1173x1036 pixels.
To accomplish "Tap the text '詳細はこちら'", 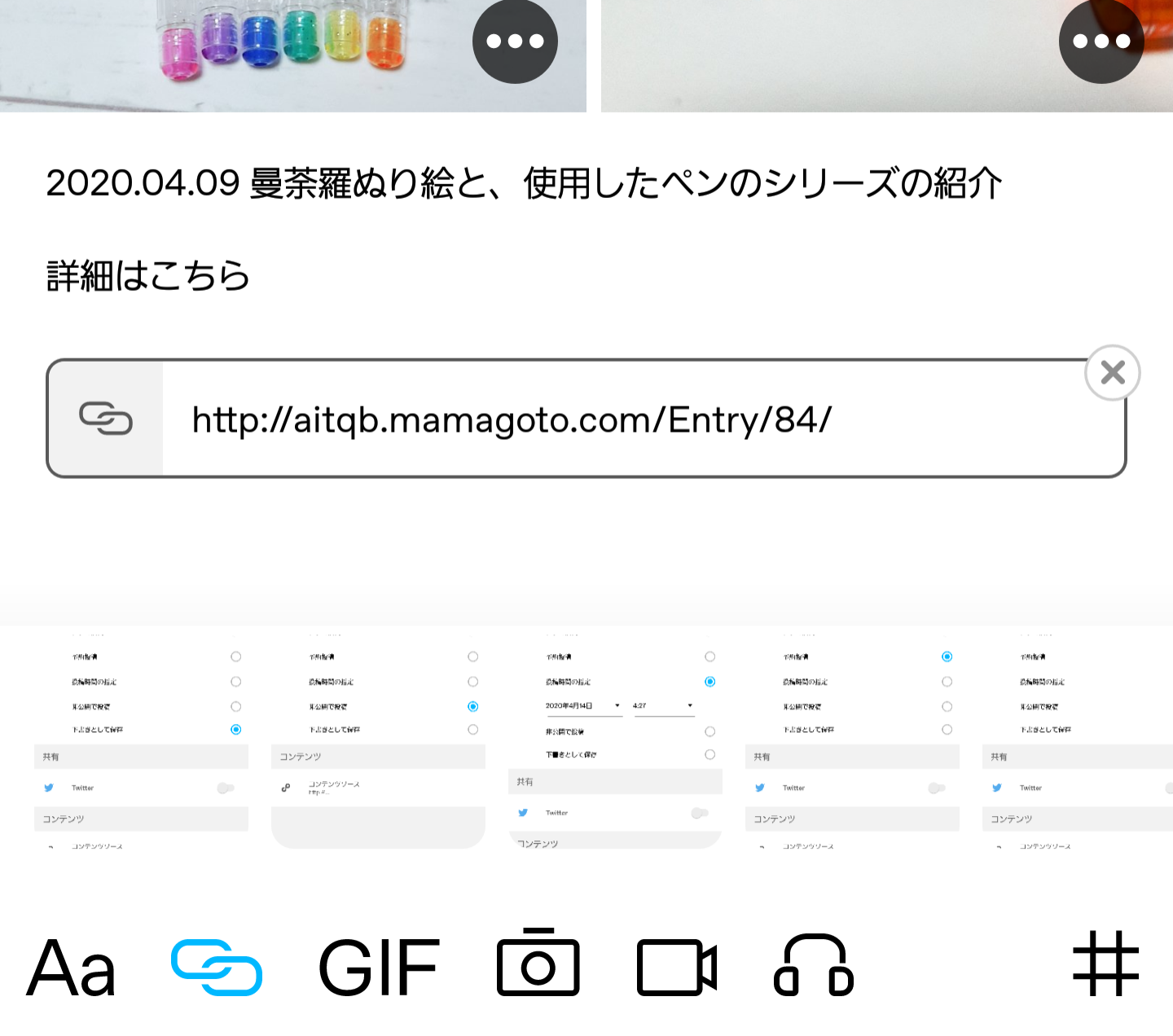I will (x=147, y=276).
